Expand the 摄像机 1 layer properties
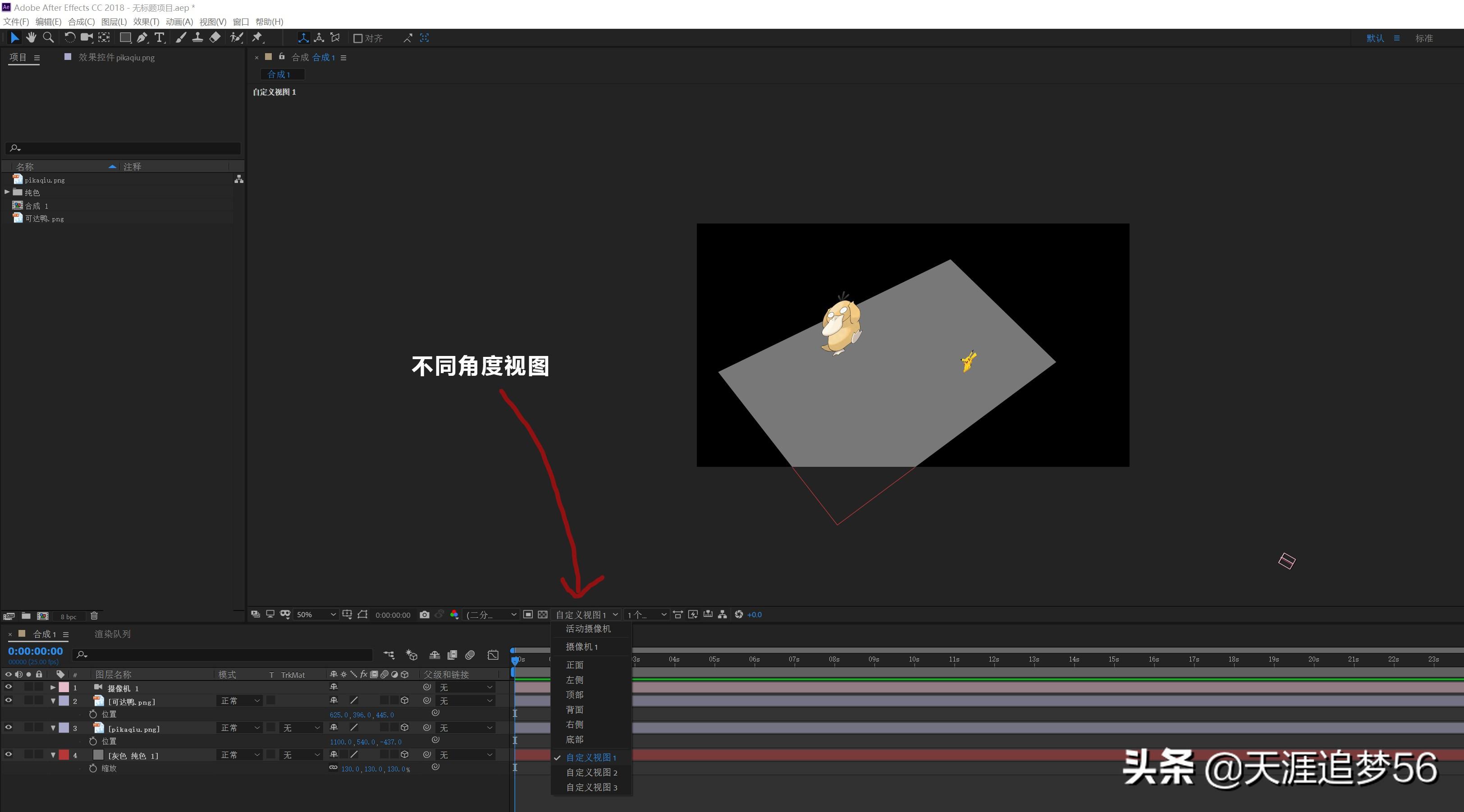The height and width of the screenshot is (812, 1464). [53, 688]
